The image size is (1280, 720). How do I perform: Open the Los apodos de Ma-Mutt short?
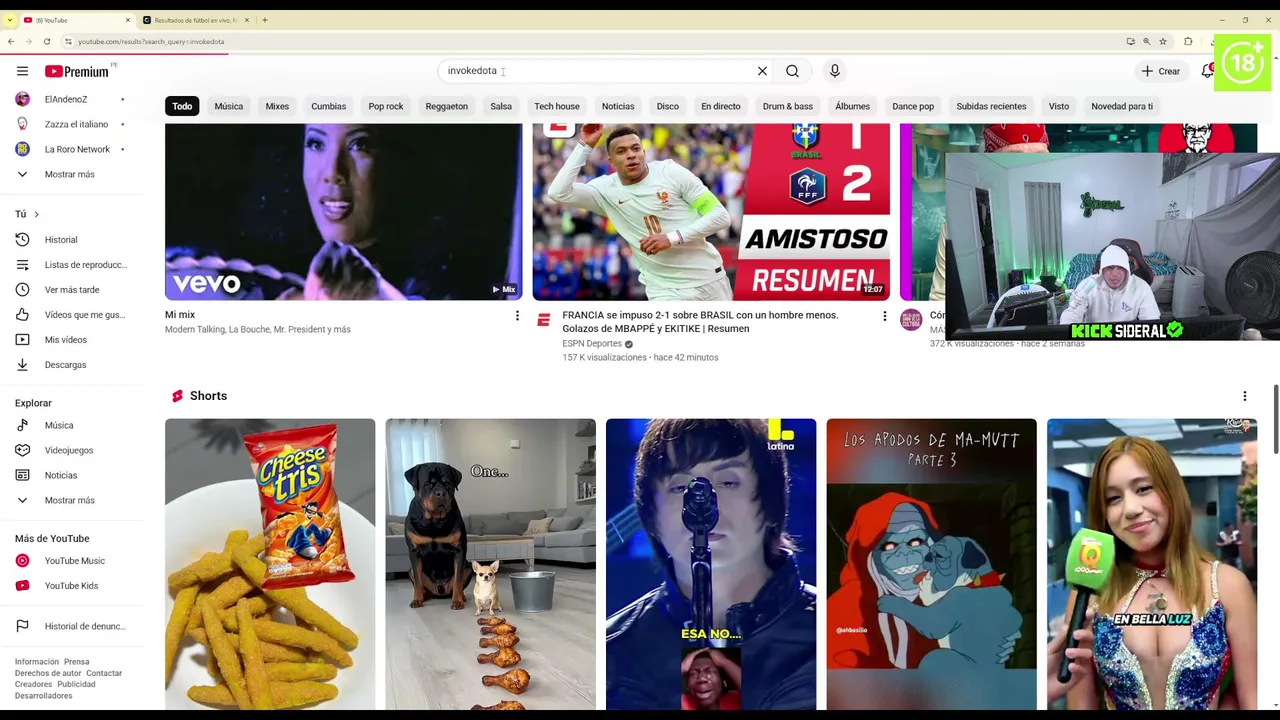point(932,564)
